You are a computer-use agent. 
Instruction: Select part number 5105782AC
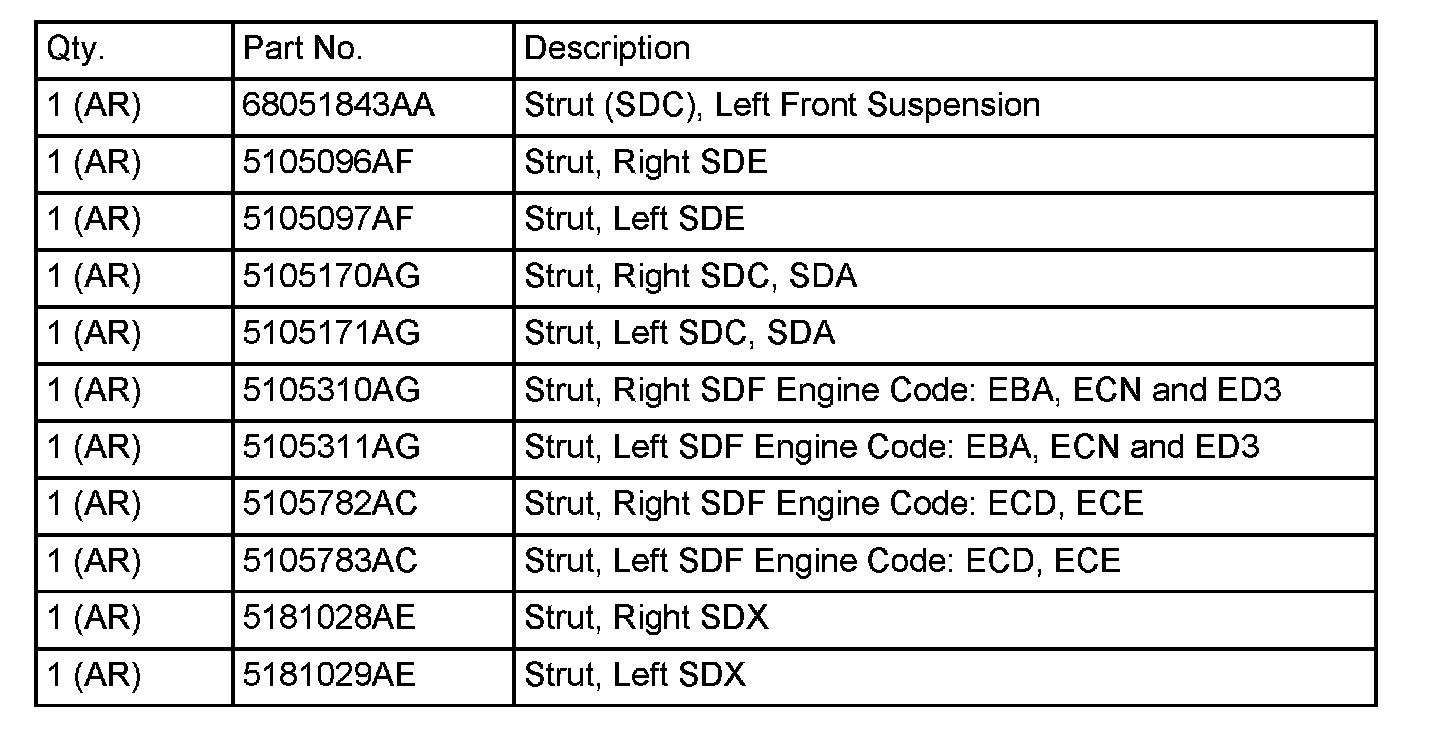pos(330,504)
